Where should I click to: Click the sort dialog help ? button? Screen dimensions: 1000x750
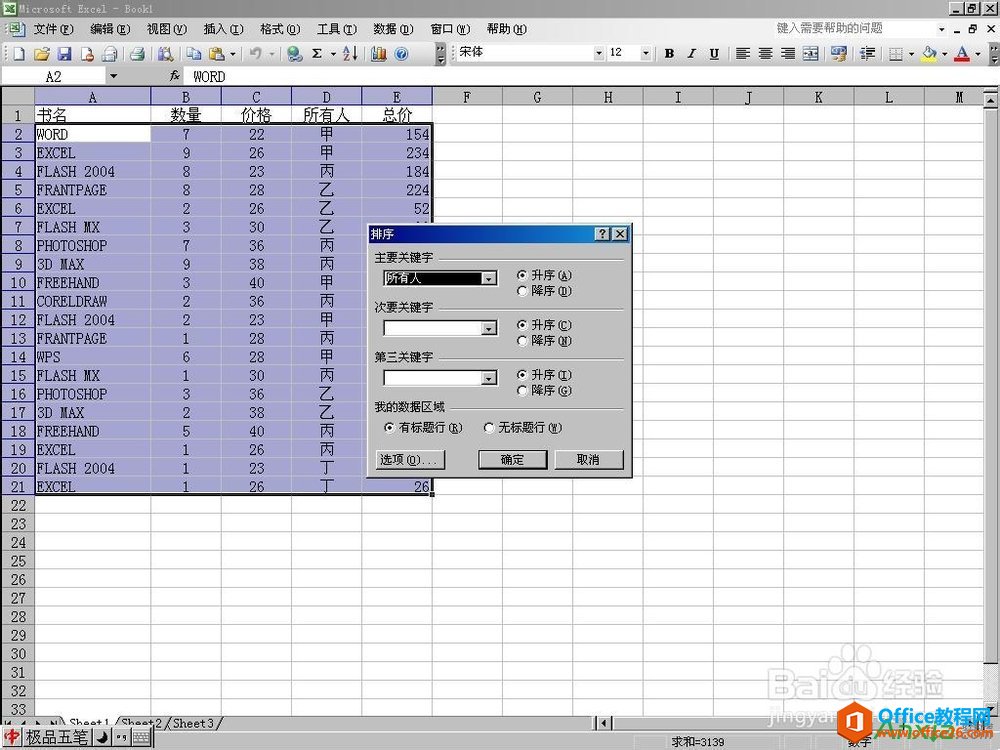pyautogui.click(x=602, y=234)
